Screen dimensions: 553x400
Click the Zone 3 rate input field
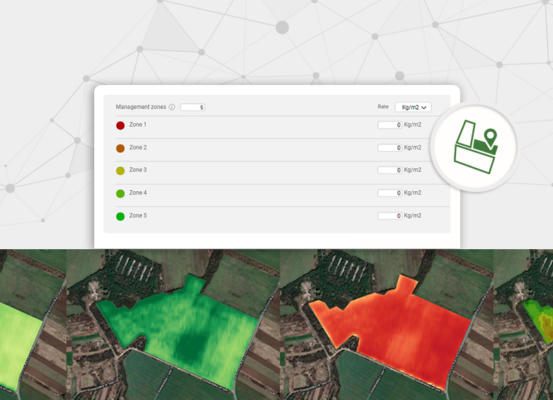click(390, 170)
